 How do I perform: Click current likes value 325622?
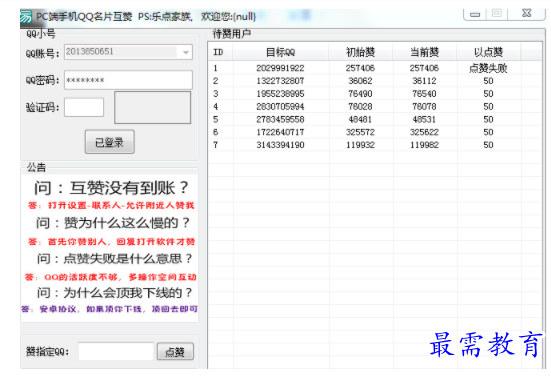424,132
